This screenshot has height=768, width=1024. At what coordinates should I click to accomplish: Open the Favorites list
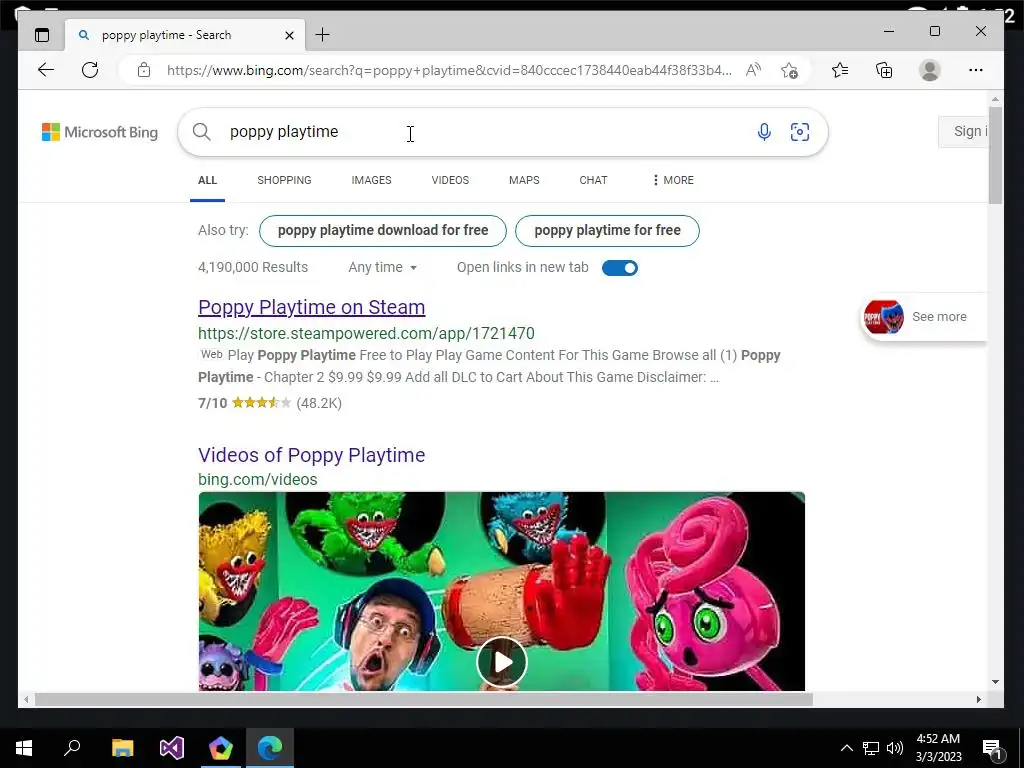(x=840, y=70)
